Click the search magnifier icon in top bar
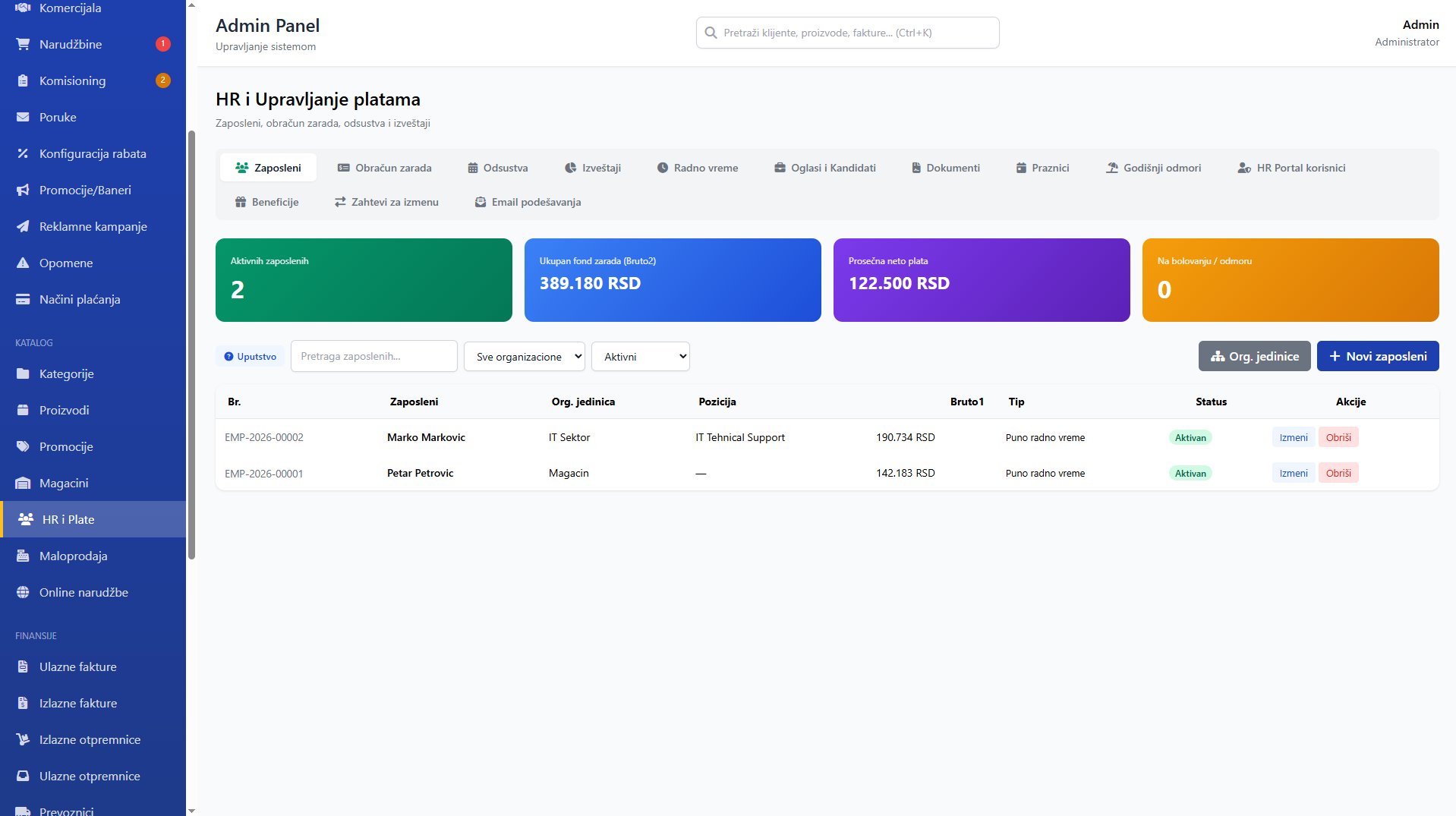This screenshot has height=816, width=1456. (711, 33)
